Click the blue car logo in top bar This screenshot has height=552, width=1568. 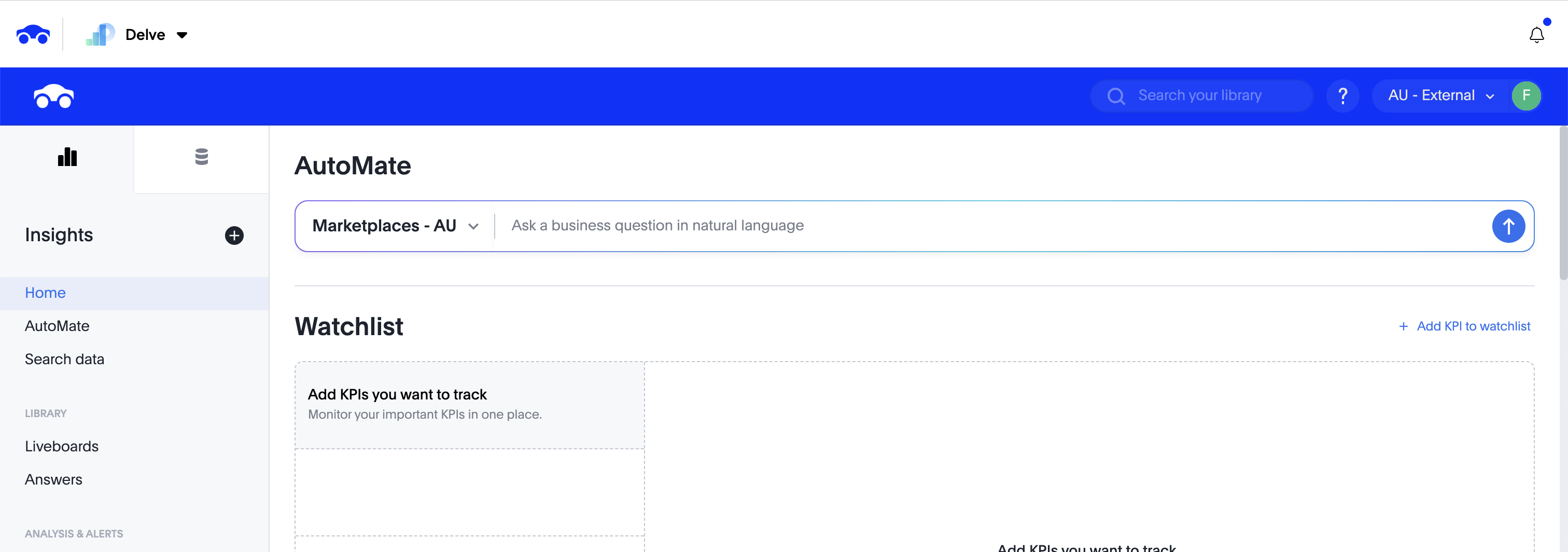click(x=33, y=35)
